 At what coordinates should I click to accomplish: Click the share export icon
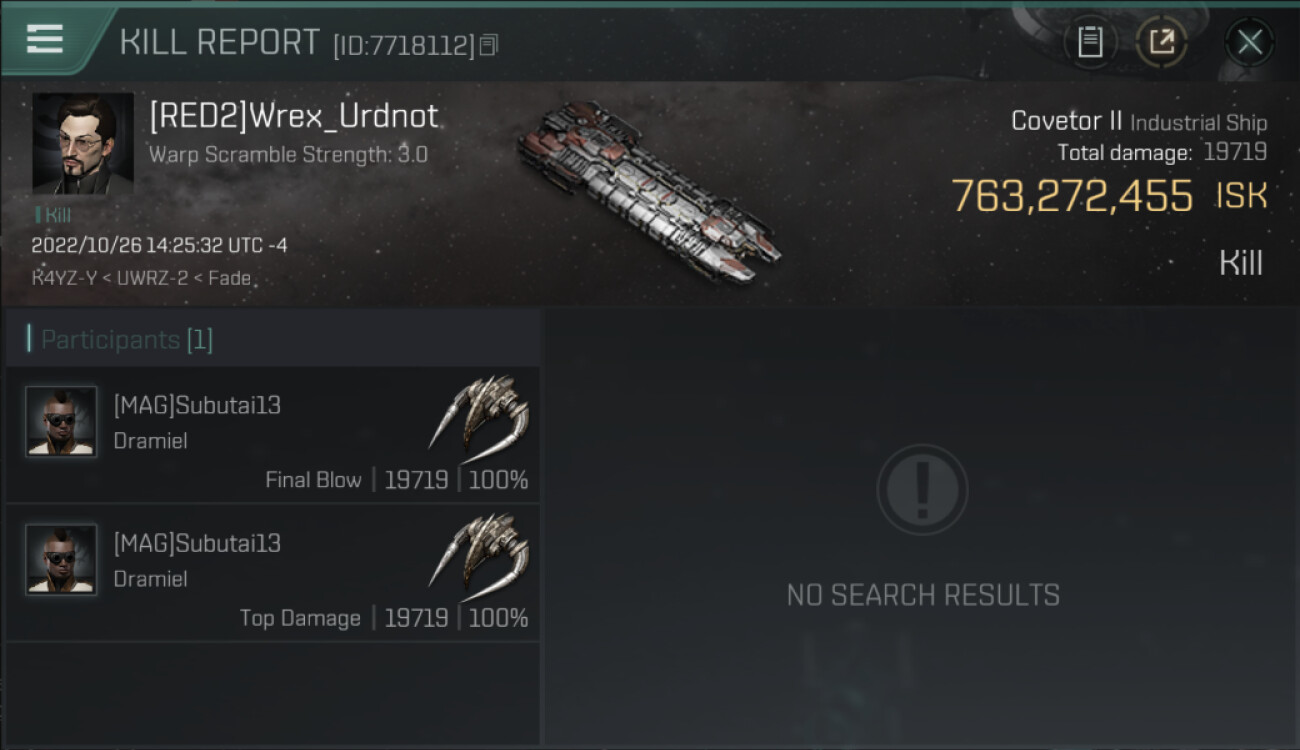(1161, 42)
